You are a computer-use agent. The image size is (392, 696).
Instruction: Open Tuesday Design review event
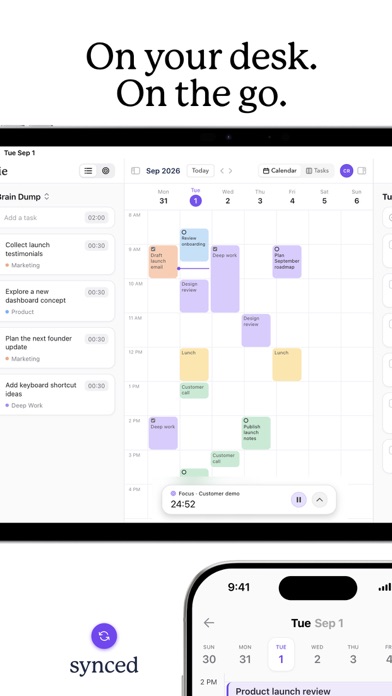click(194, 296)
